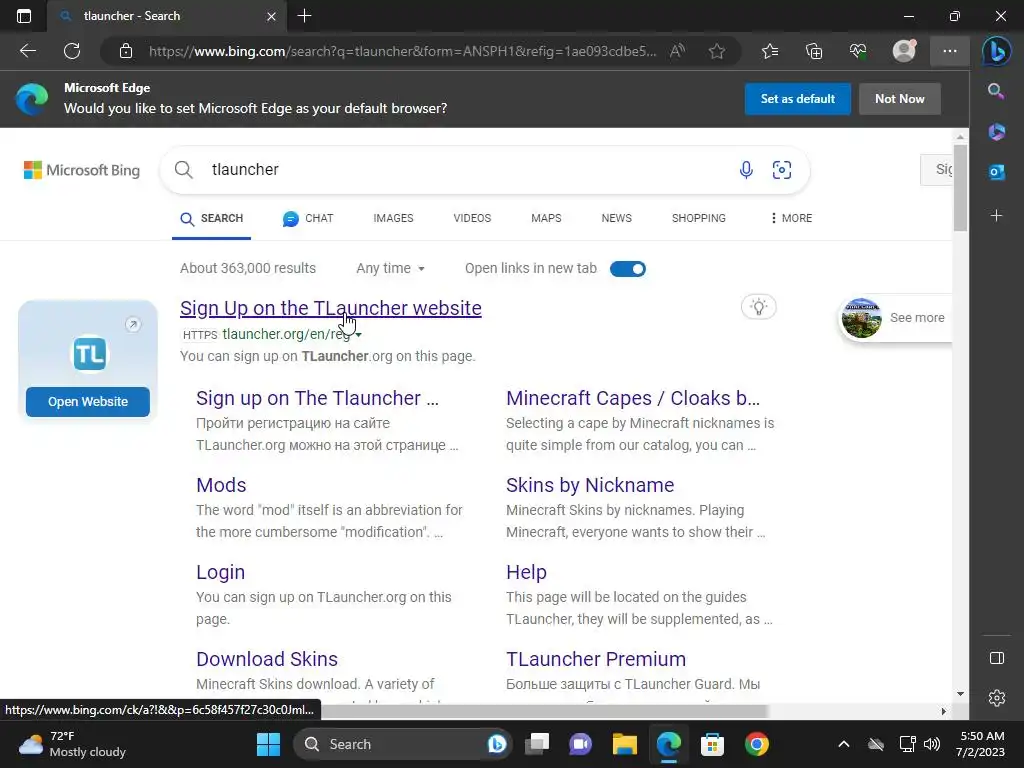Open Task View from taskbar
Screen dimensions: 1024x768
pyautogui.click(x=537, y=744)
